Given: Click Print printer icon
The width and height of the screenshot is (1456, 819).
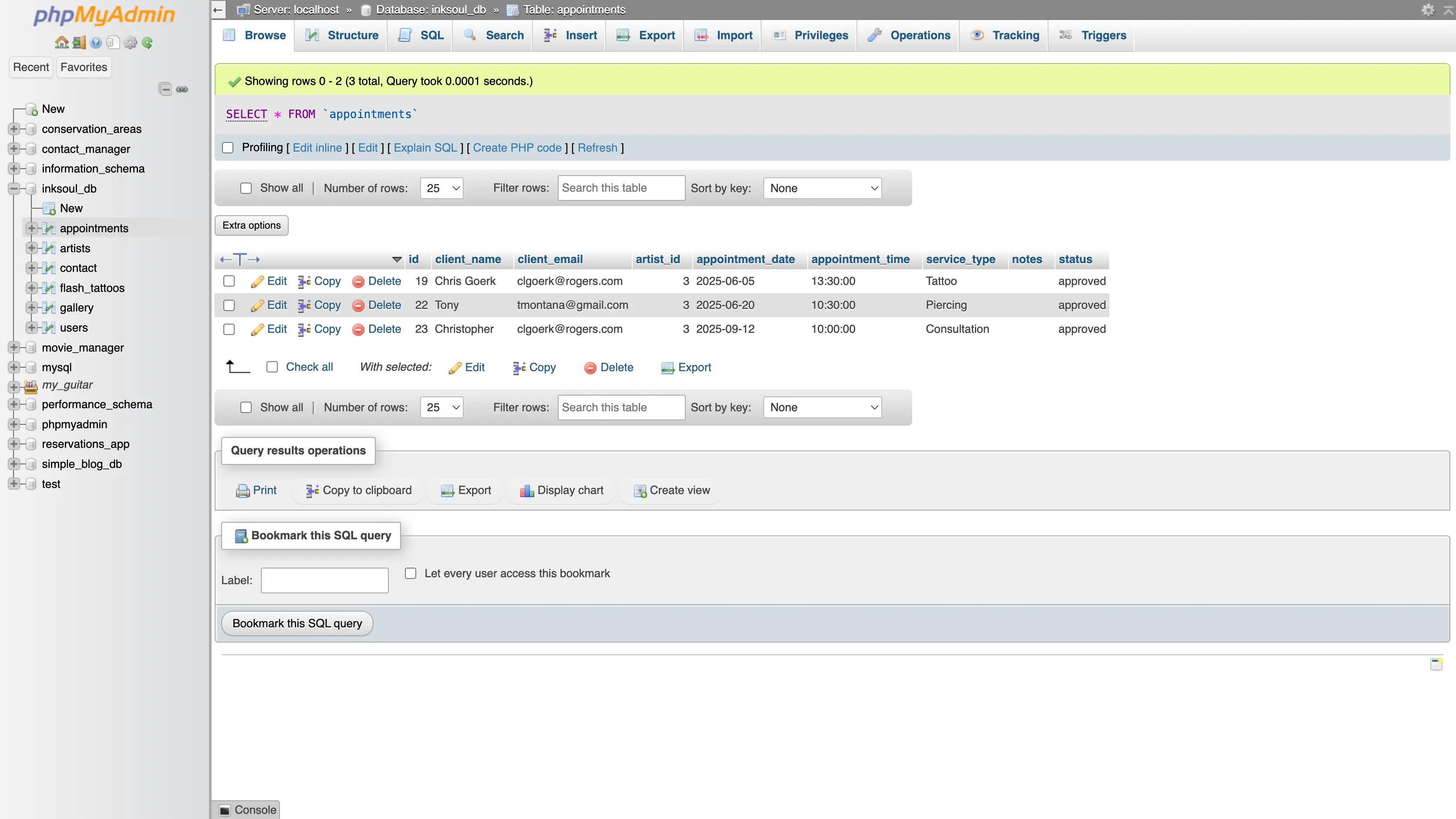Looking at the screenshot, I should pos(243,491).
